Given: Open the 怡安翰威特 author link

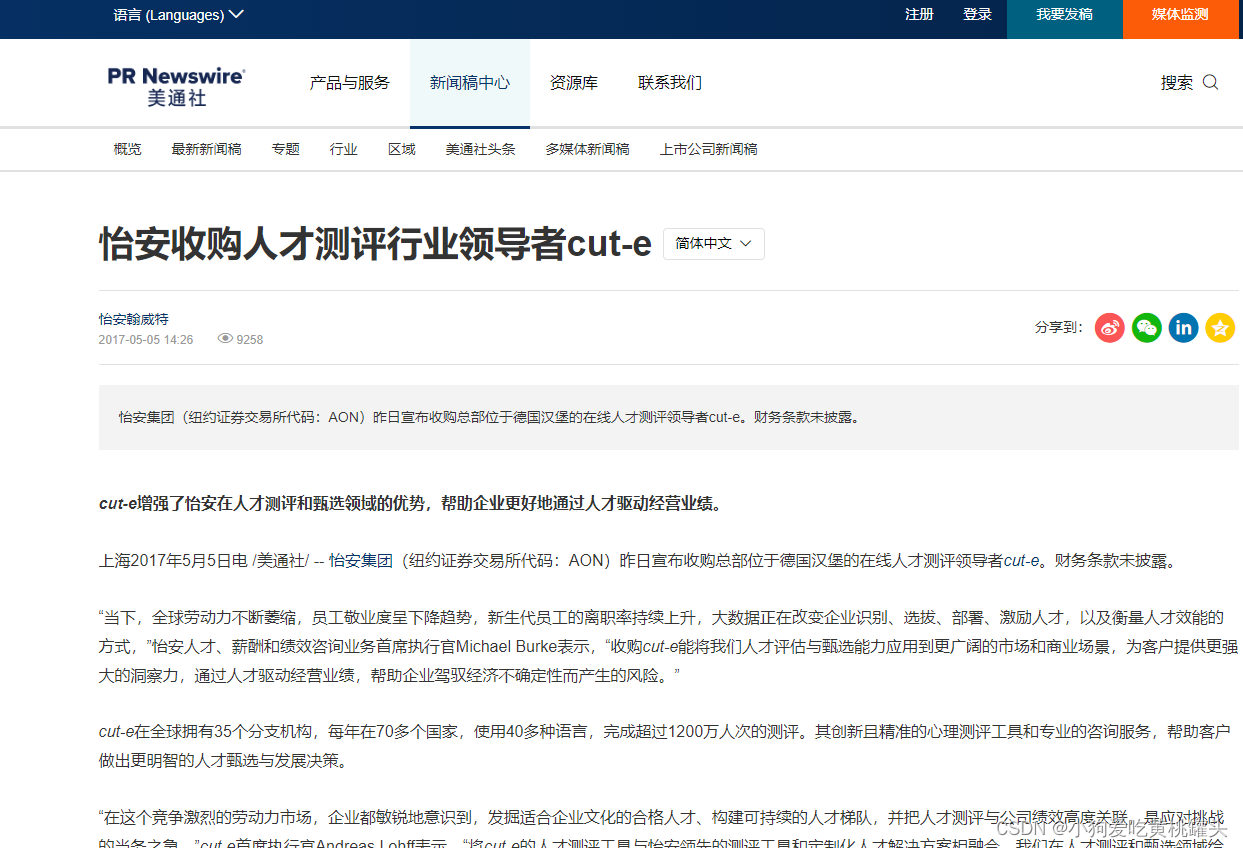Looking at the screenshot, I should 134,319.
